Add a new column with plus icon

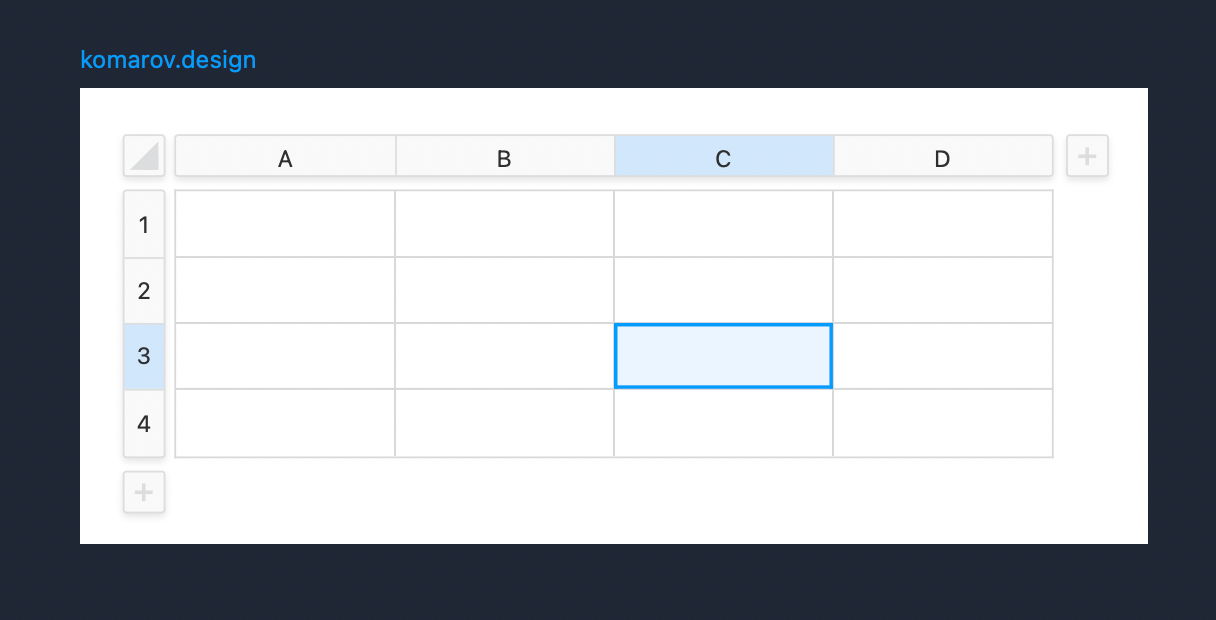1087,156
